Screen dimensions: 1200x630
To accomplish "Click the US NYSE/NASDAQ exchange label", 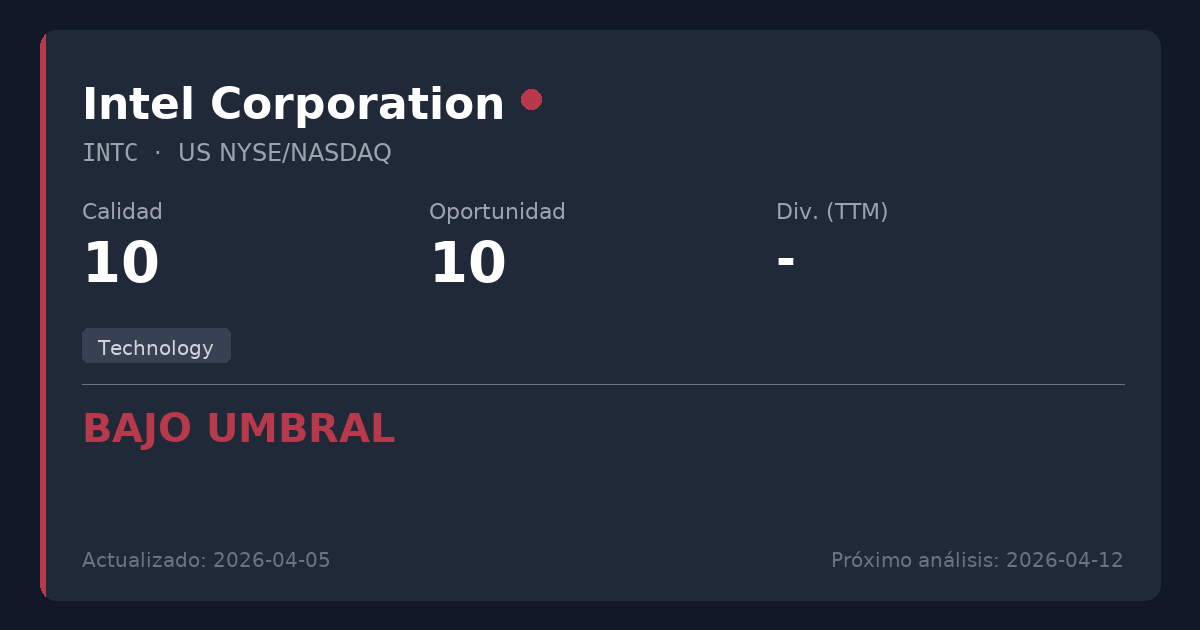I will [x=284, y=153].
